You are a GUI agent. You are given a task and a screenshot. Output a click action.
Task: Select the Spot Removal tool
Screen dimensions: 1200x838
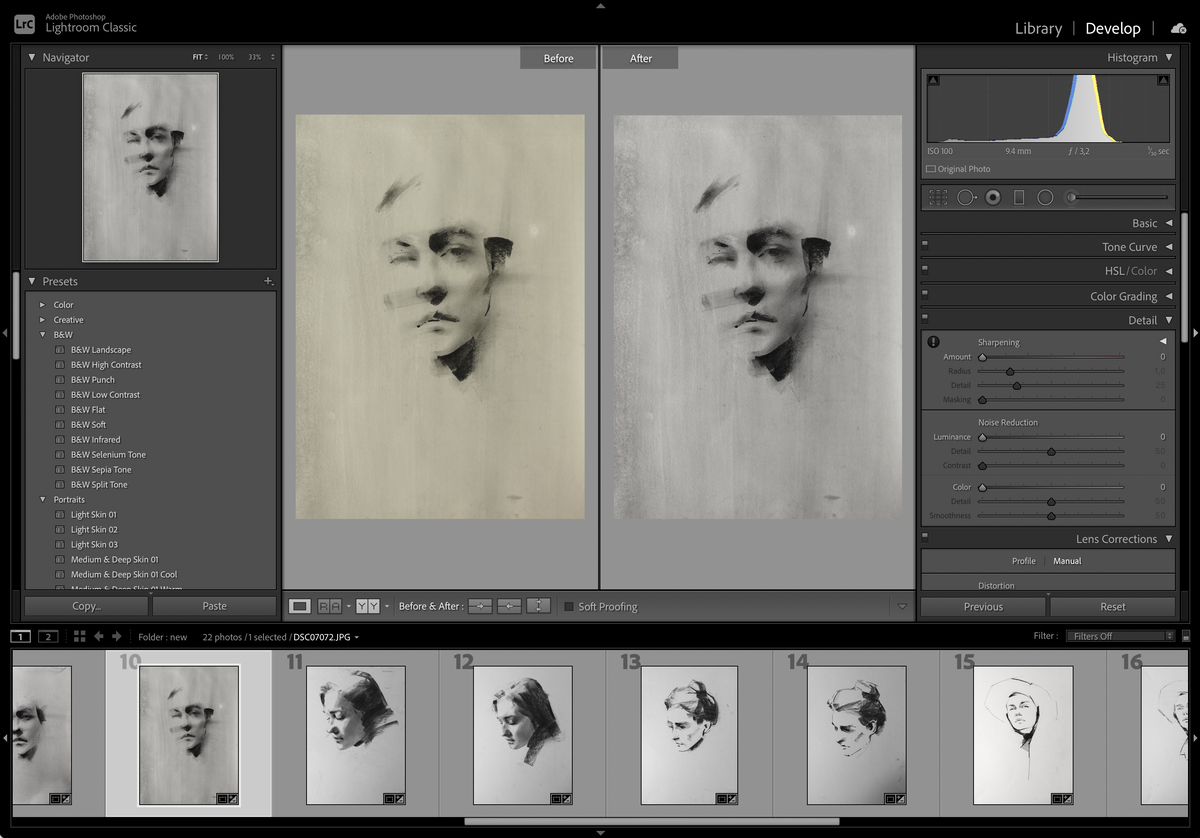click(966, 197)
